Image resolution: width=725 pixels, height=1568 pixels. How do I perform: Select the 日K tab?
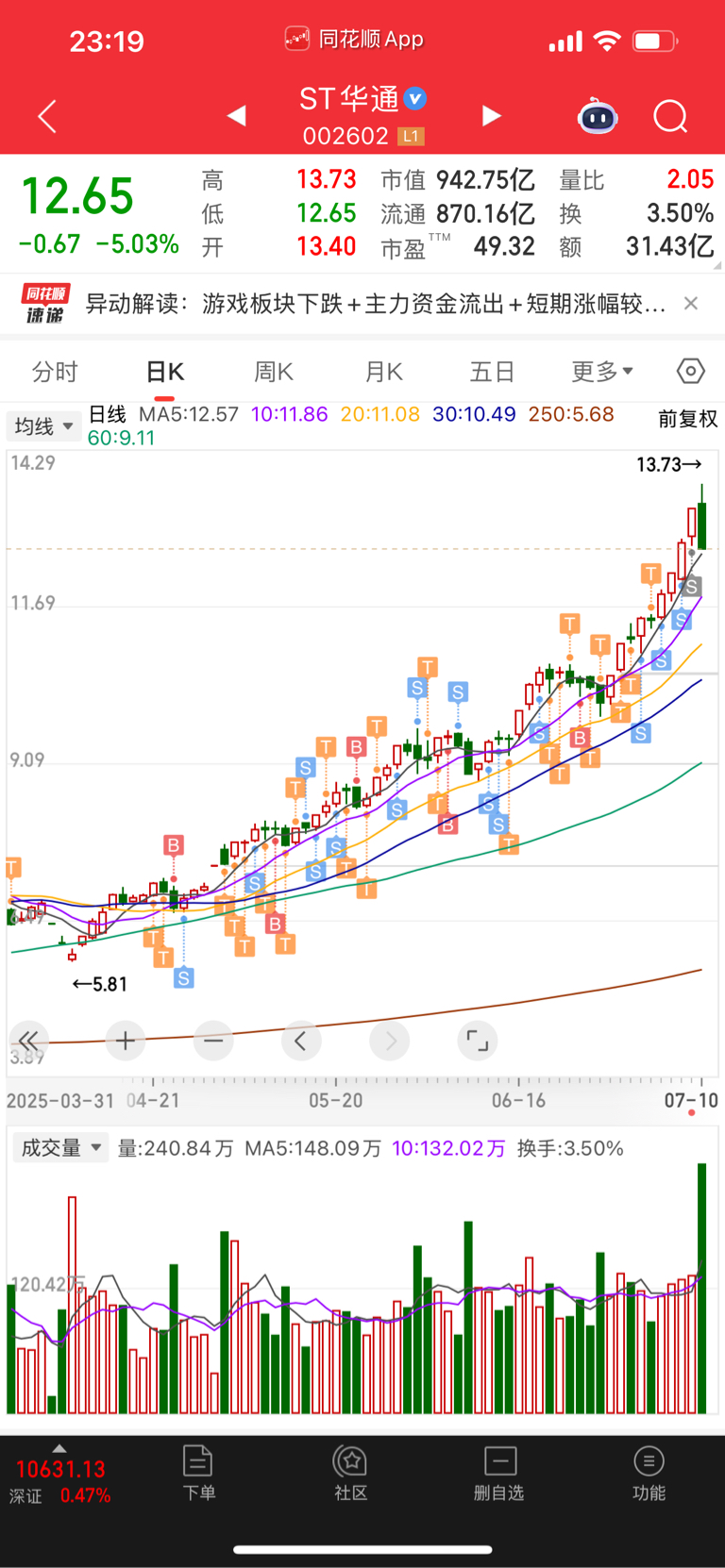click(x=164, y=372)
